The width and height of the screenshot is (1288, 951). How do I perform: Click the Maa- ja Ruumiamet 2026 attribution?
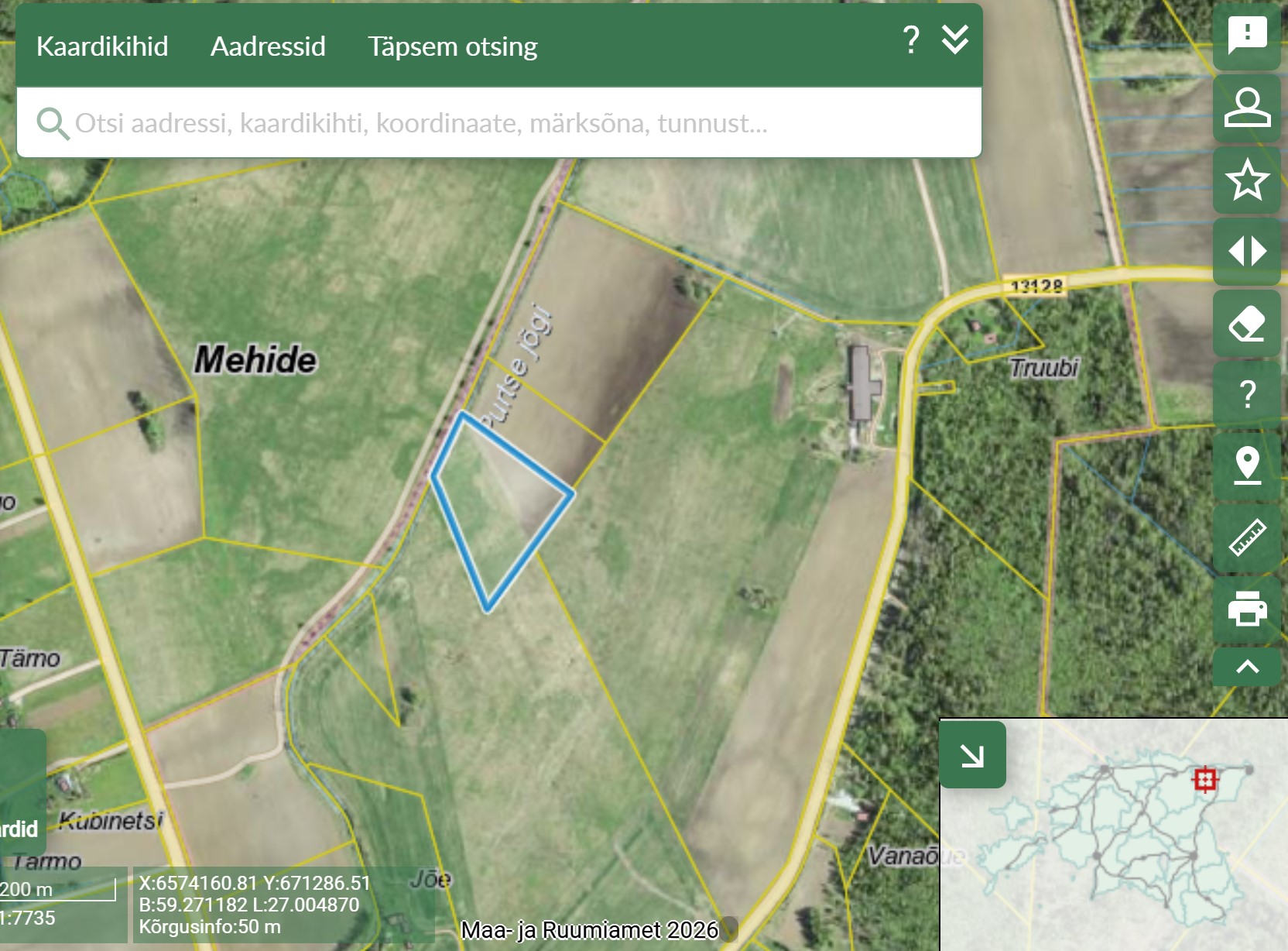coord(589,930)
